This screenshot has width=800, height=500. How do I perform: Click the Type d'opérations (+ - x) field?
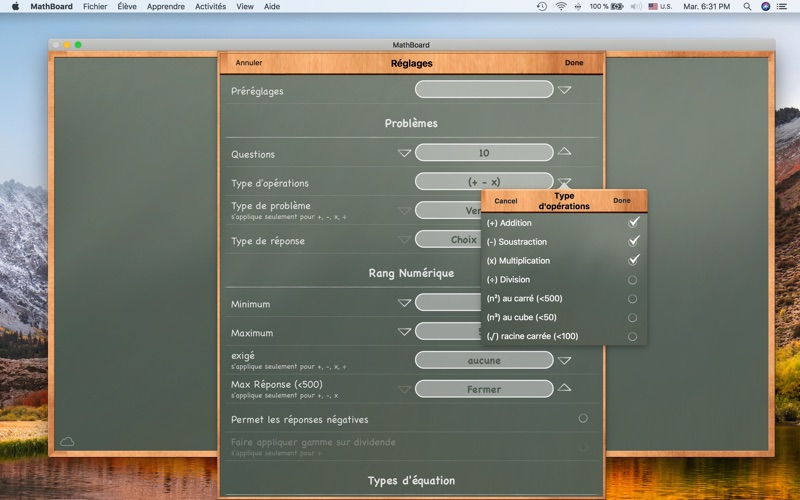[484, 181]
